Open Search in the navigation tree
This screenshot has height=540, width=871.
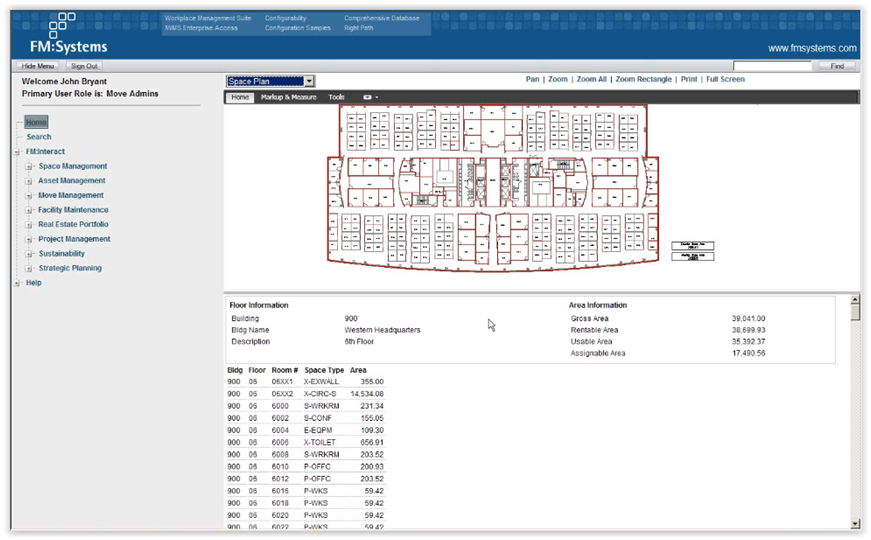[x=39, y=137]
